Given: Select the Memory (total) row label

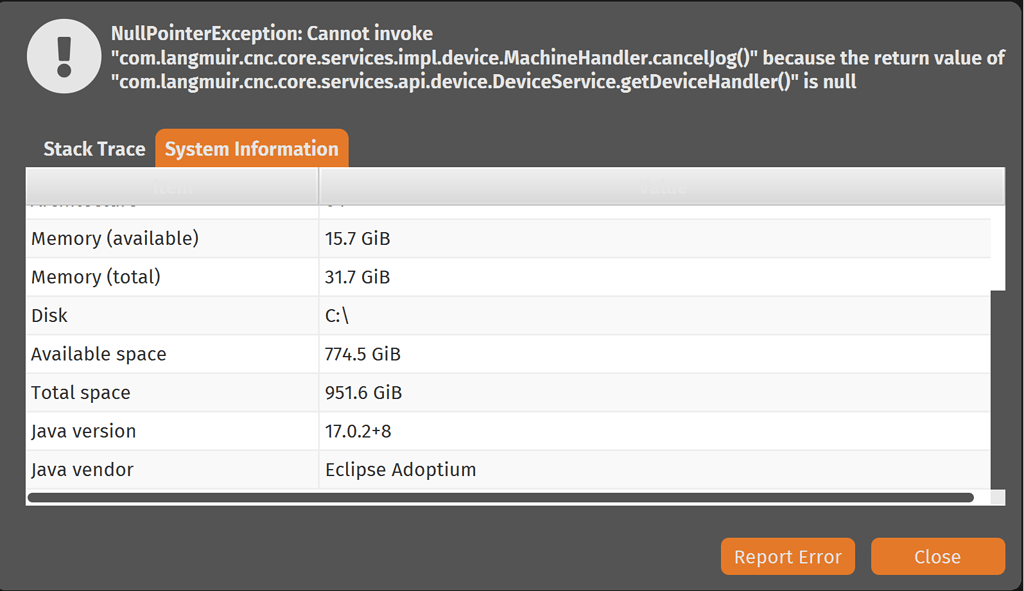Looking at the screenshot, I should coord(96,277).
